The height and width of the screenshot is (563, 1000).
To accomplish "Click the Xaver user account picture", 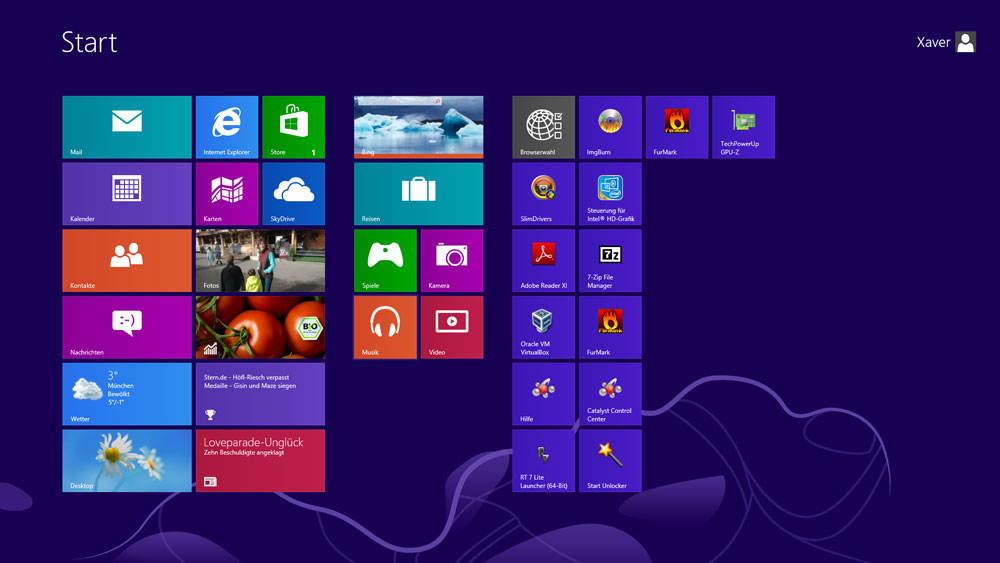I will [965, 42].
